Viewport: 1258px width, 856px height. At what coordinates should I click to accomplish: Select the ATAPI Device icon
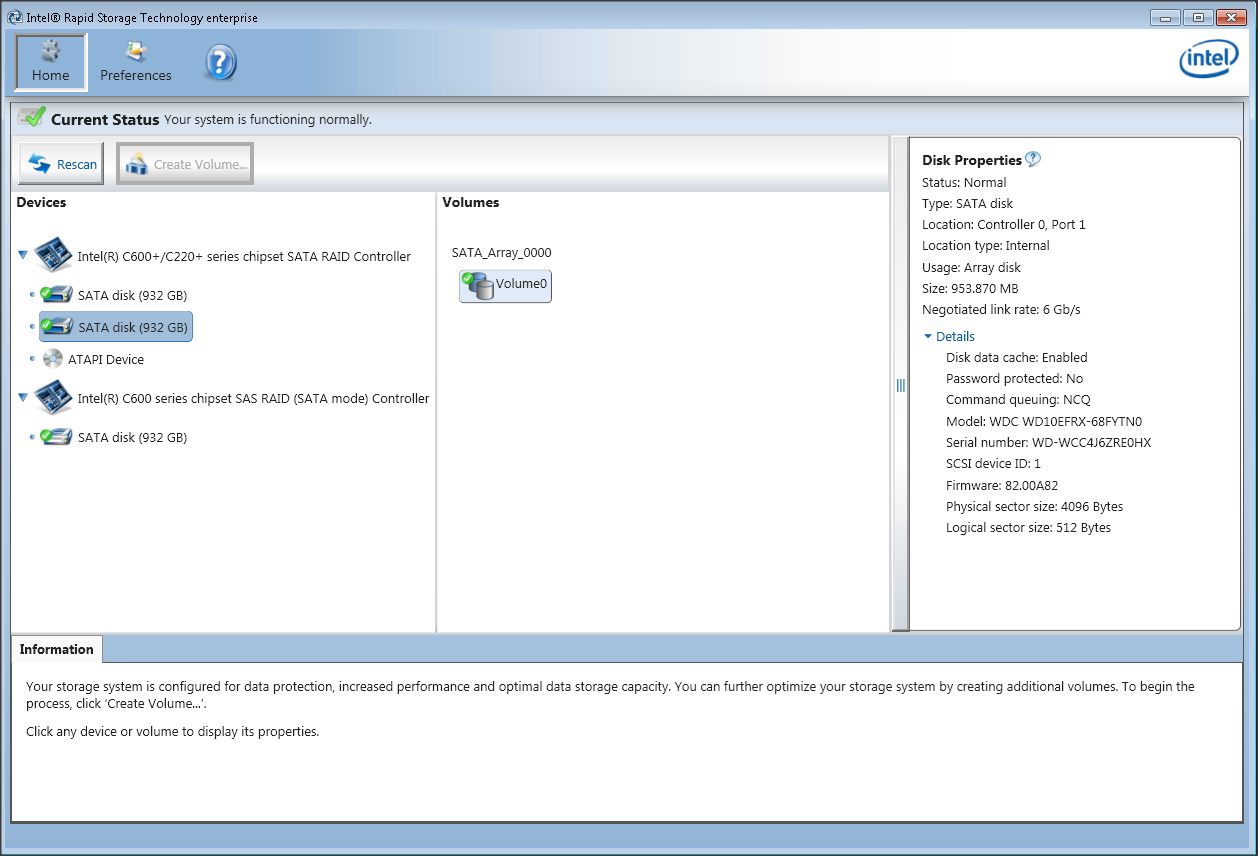[52, 358]
